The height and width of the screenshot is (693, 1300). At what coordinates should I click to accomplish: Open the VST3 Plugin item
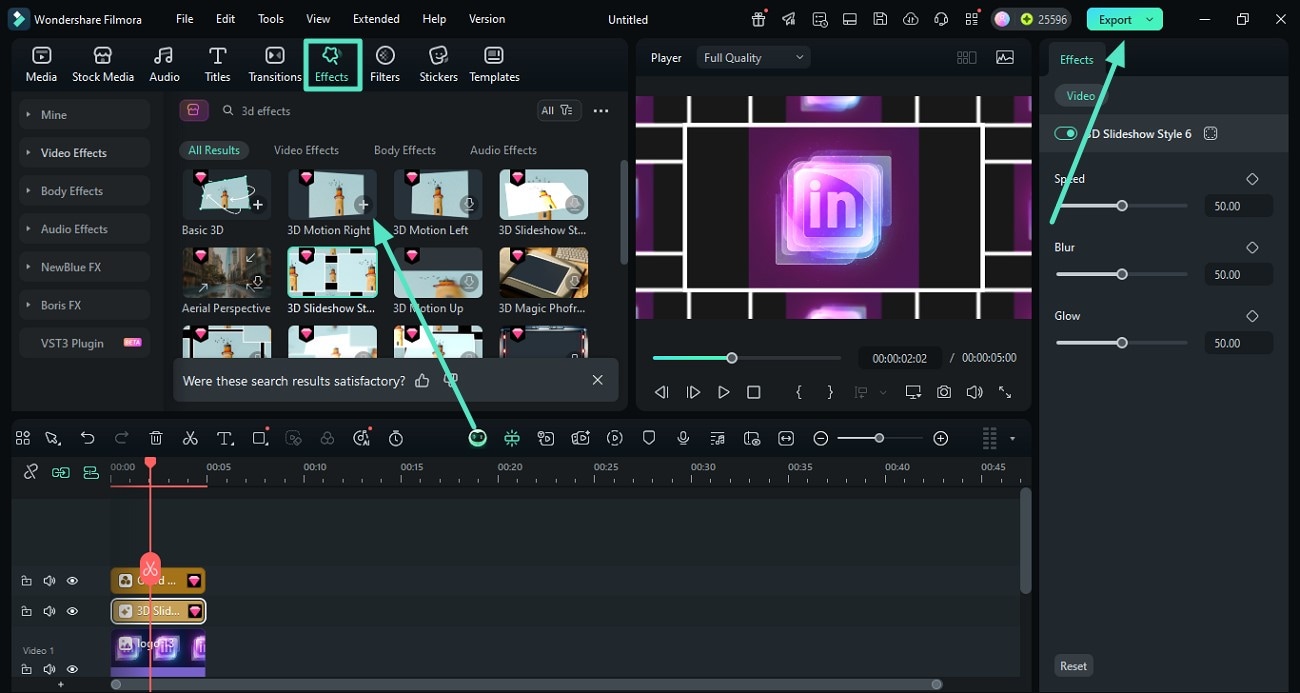84,343
